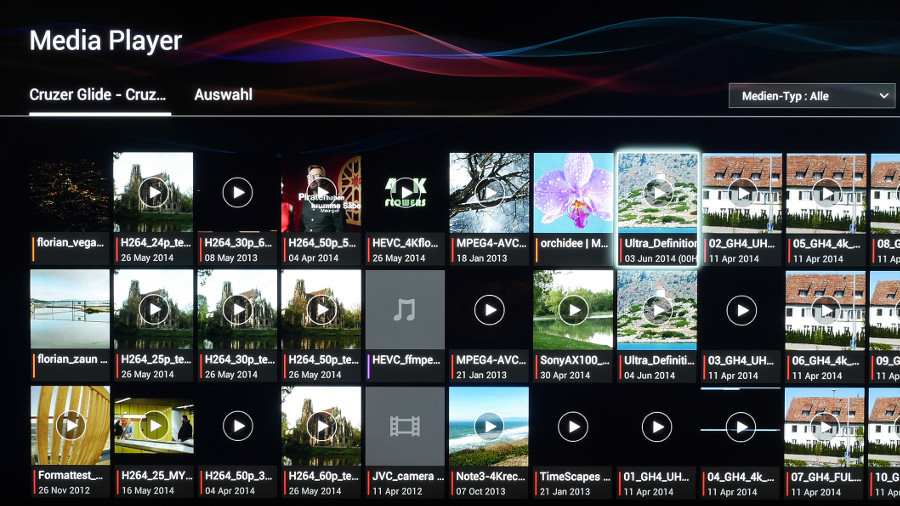
Task: Play the 03_GH4_UH video
Action: (742, 310)
